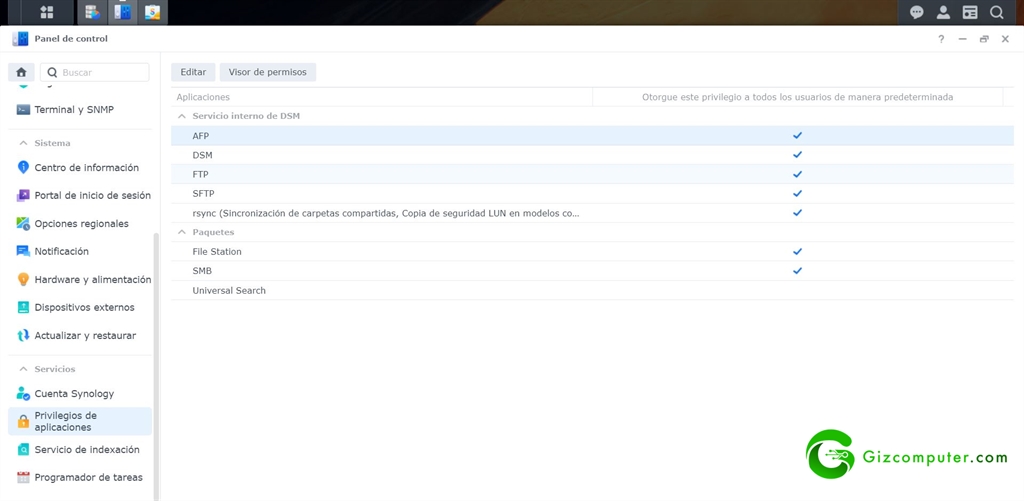Viewport: 1024px width, 501px height.
Task: Open the third pinned taskbar application icon
Action: coord(152,12)
